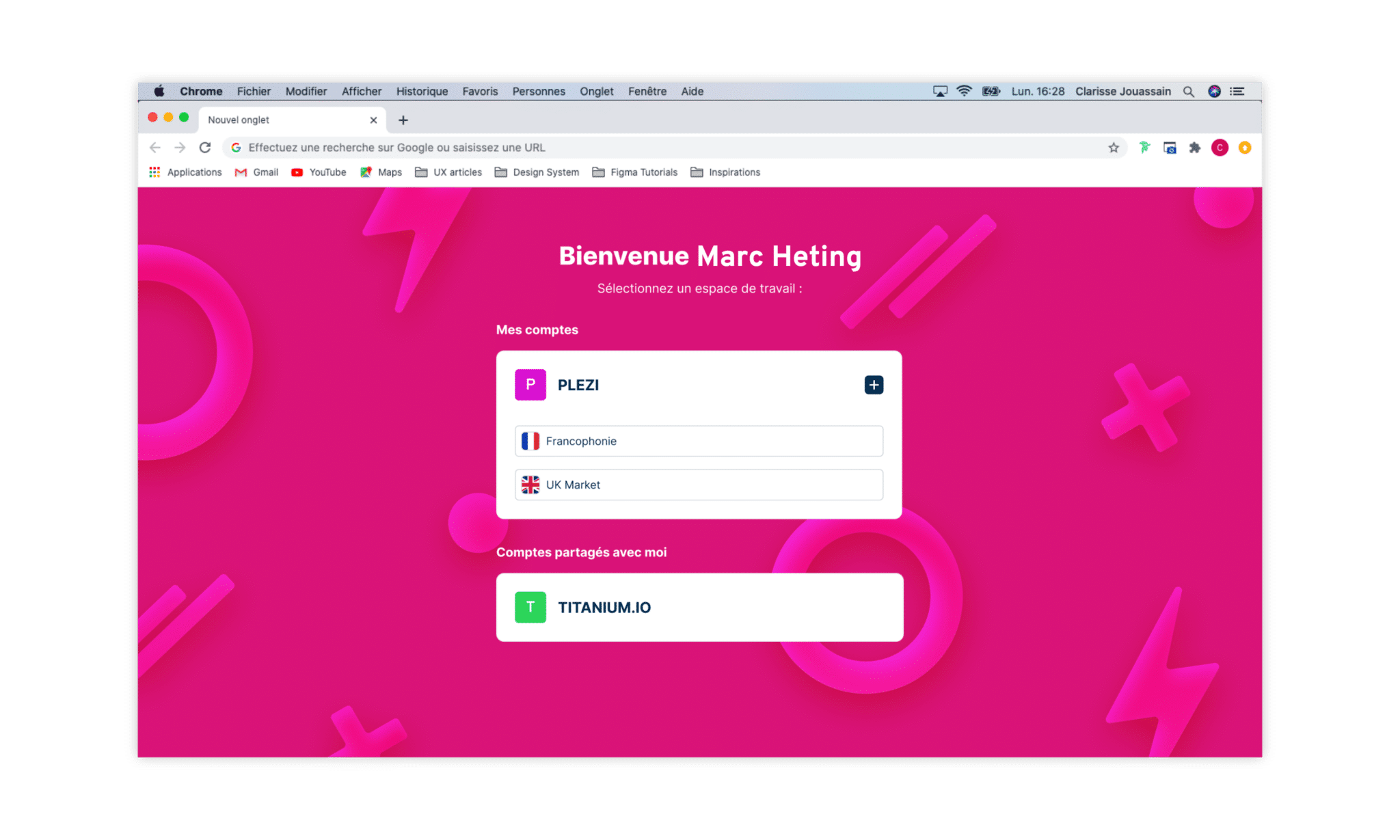Open the Aide menu
The image size is (1400, 840).
click(x=692, y=91)
